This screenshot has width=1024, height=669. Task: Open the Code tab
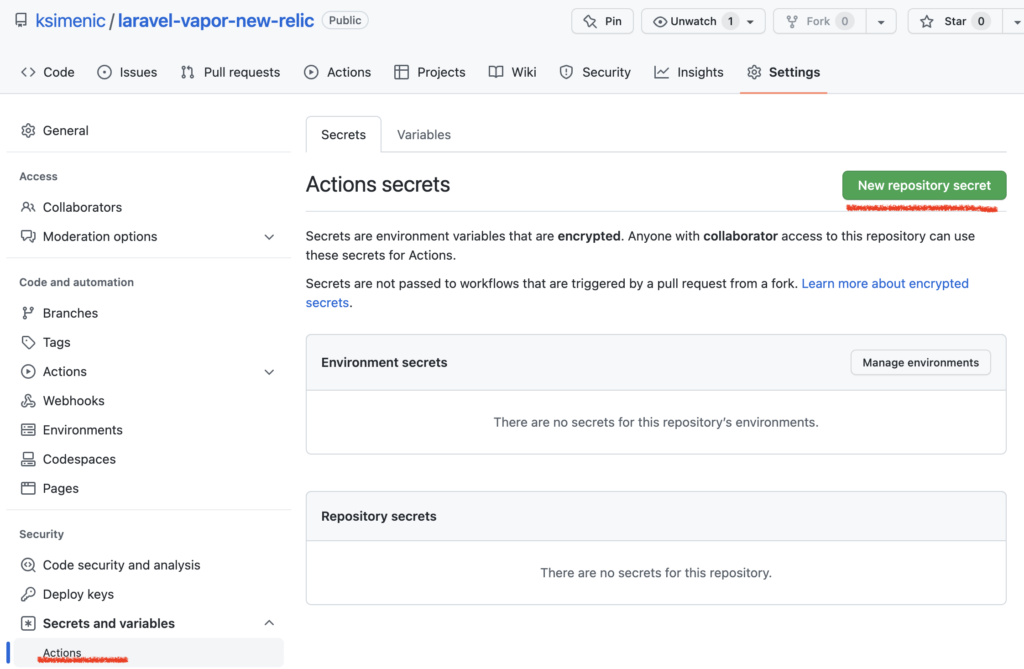click(48, 73)
